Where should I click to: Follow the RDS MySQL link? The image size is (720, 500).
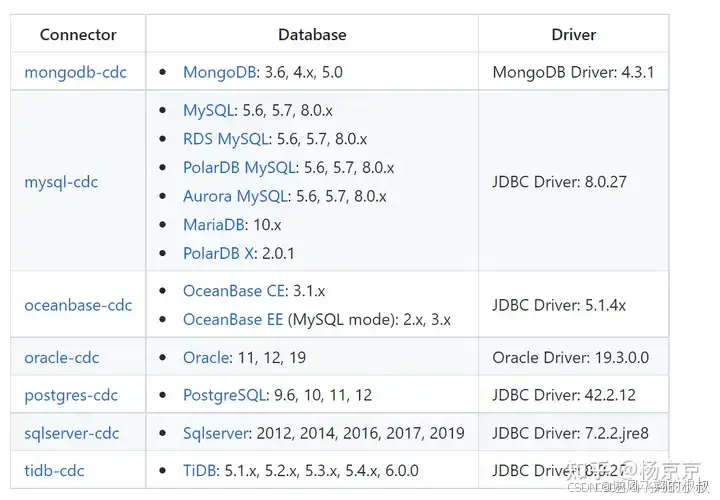click(225, 139)
